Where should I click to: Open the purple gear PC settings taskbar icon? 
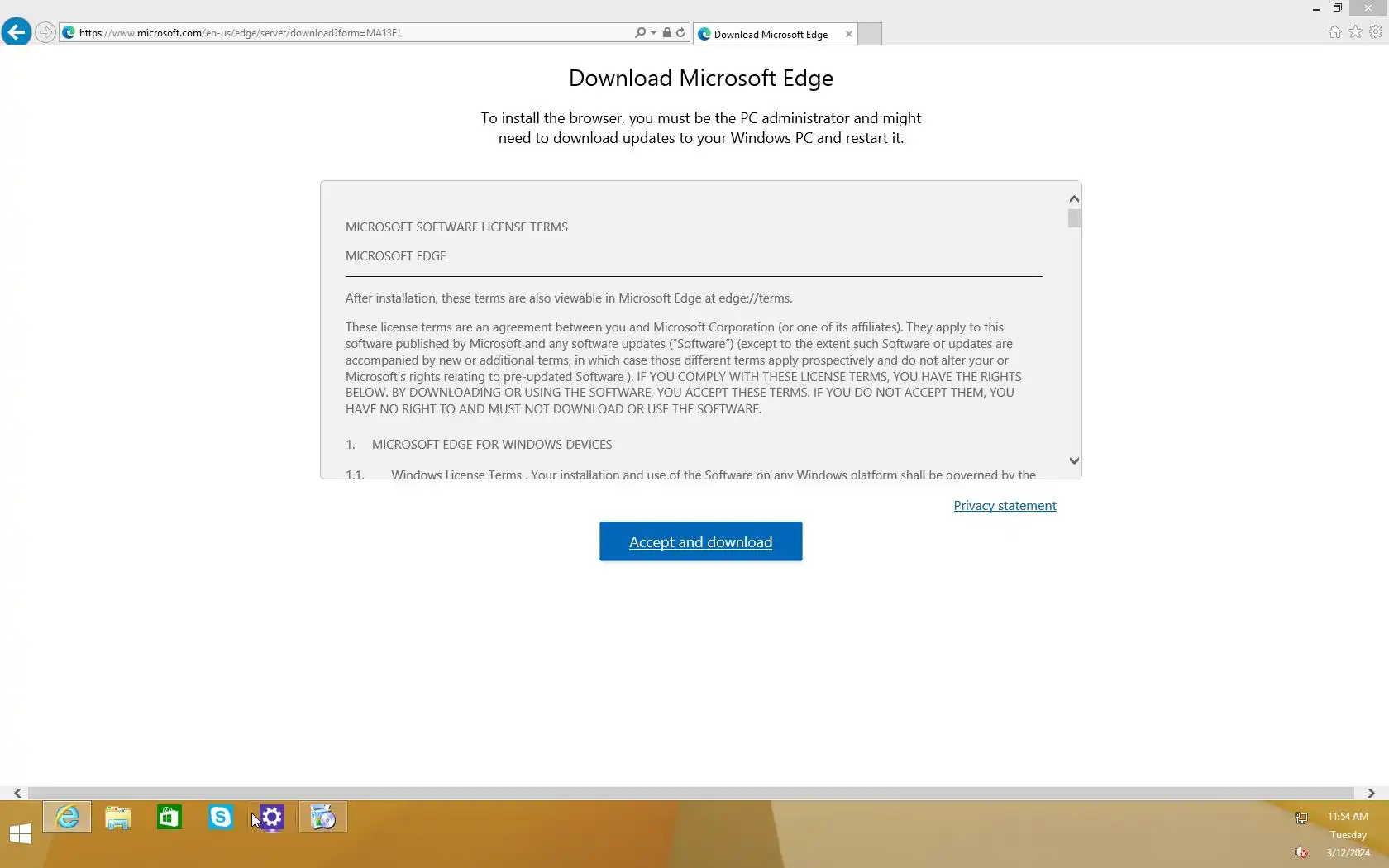point(272,818)
